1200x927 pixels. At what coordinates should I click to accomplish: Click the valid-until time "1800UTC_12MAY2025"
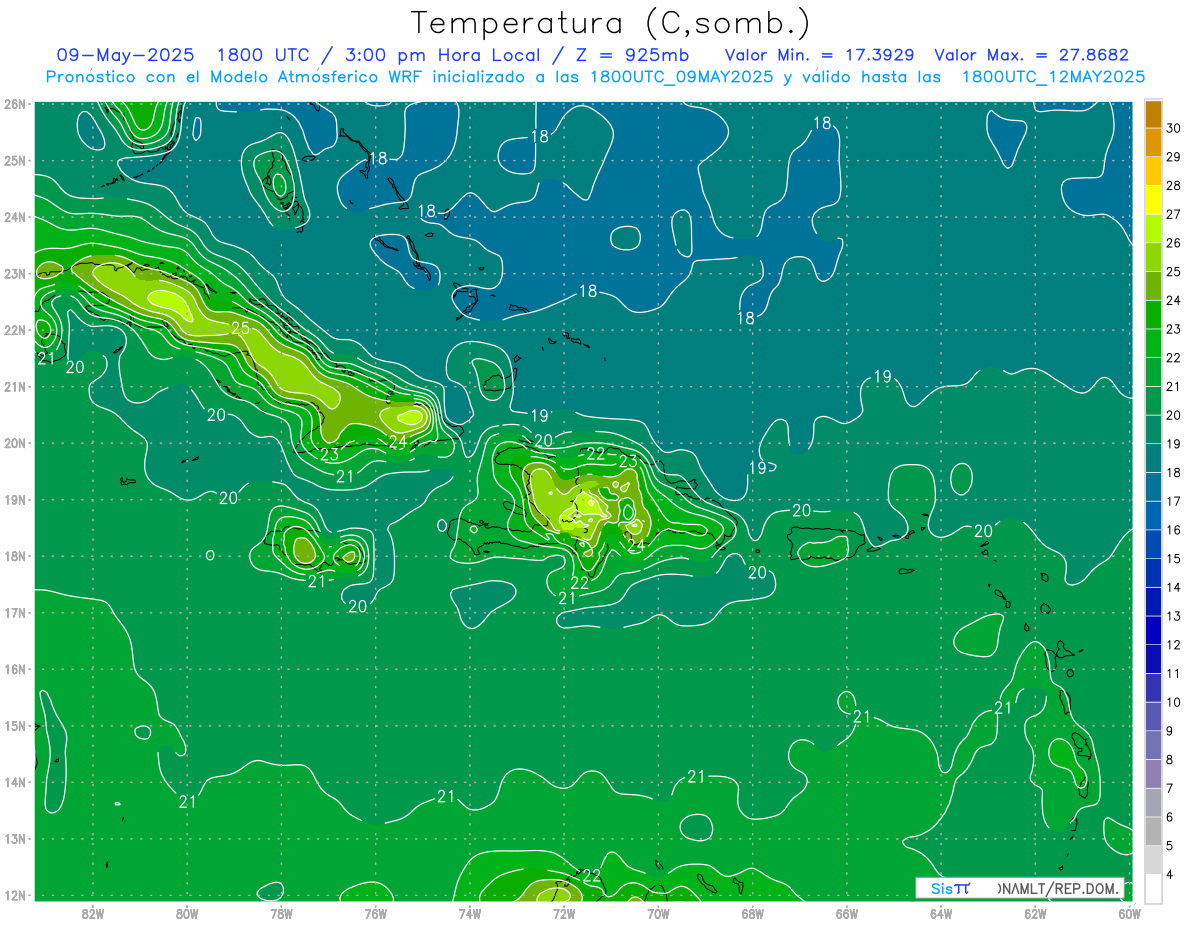(x=1053, y=77)
